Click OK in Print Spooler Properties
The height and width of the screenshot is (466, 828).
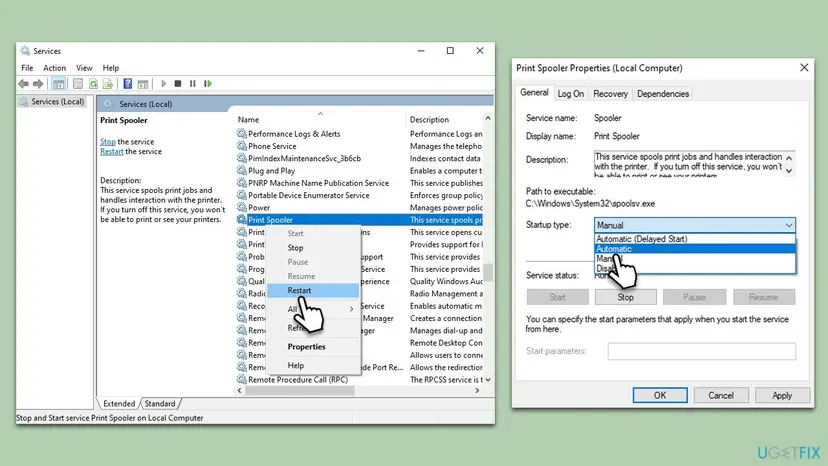click(x=660, y=395)
